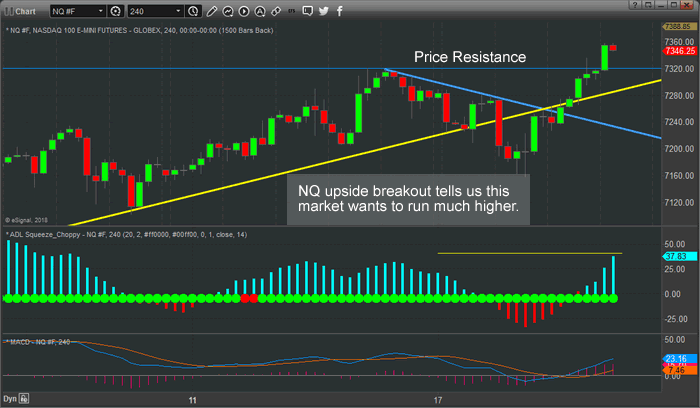Click the 7320.00 price axis label
700x408 pixels.
[679, 69]
